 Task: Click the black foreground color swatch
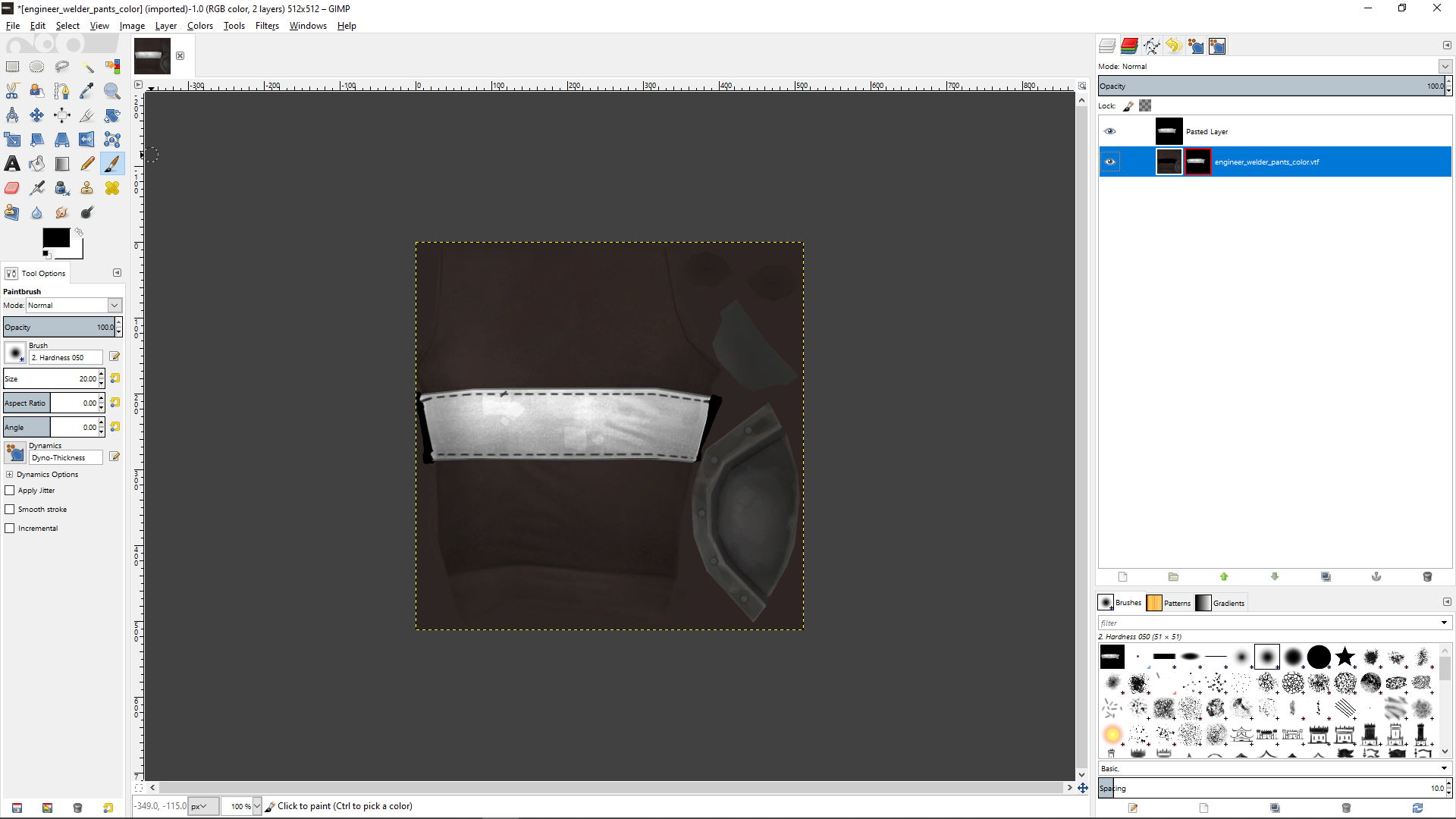pos(55,237)
